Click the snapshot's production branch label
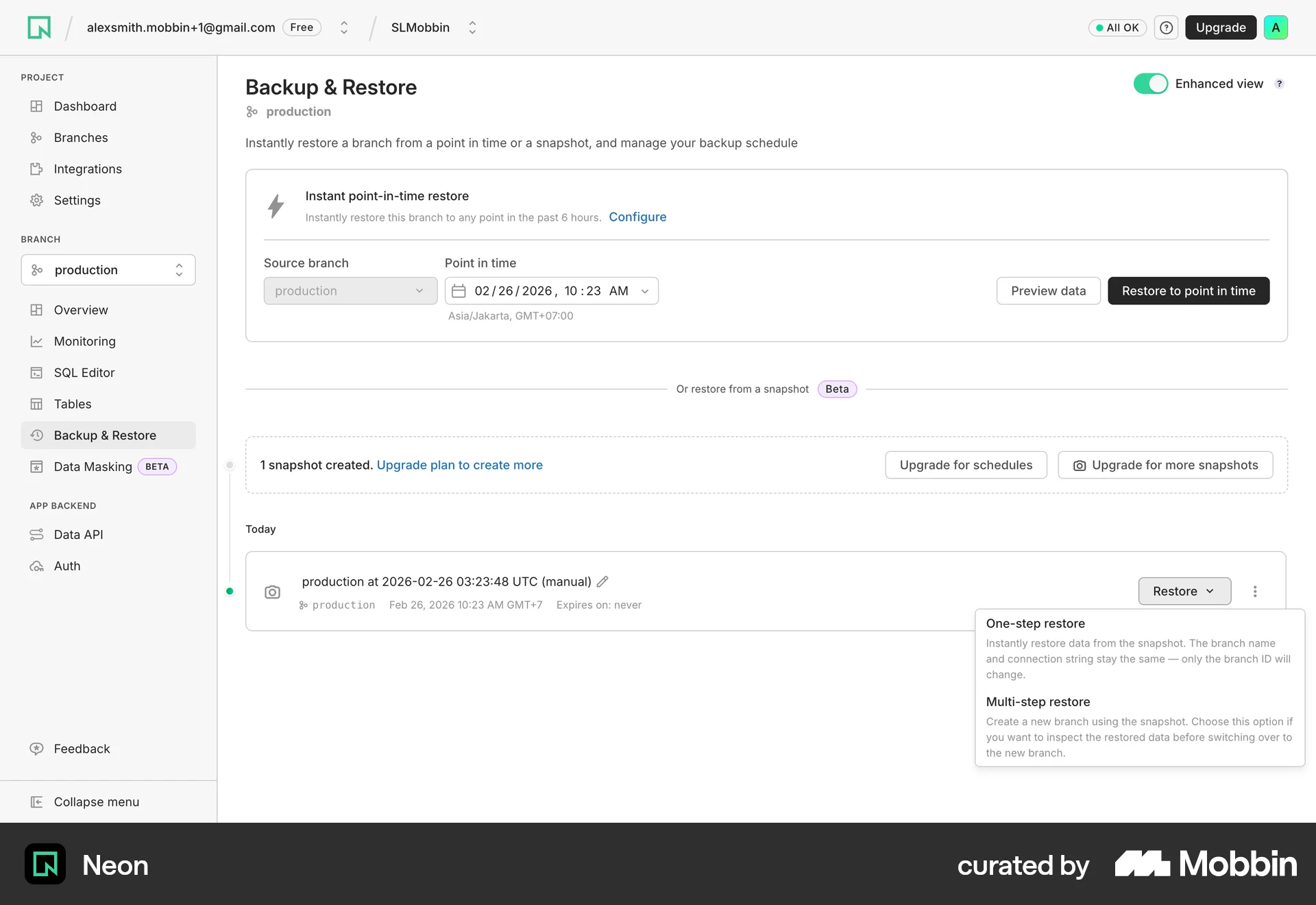1316x905 pixels. pyautogui.click(x=337, y=605)
